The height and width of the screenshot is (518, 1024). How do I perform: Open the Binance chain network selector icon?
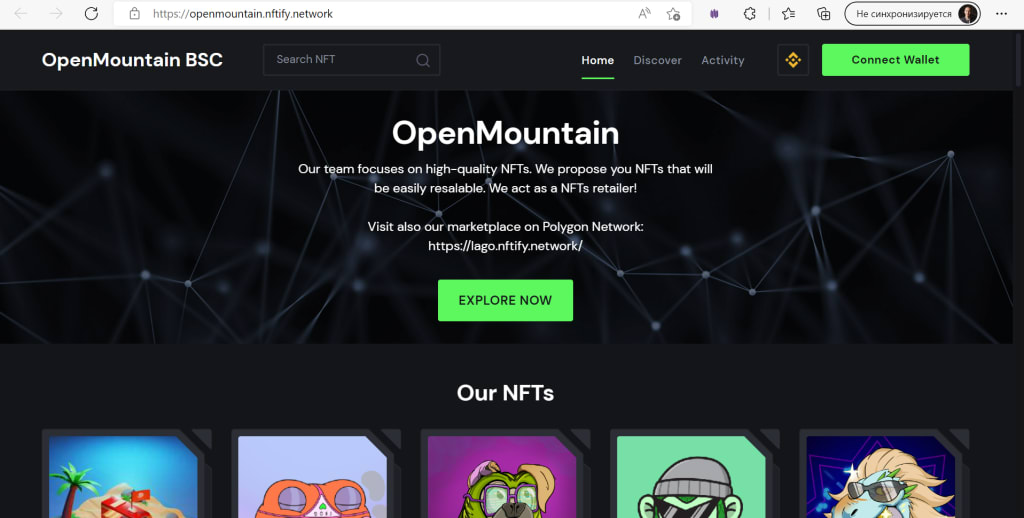coord(793,60)
